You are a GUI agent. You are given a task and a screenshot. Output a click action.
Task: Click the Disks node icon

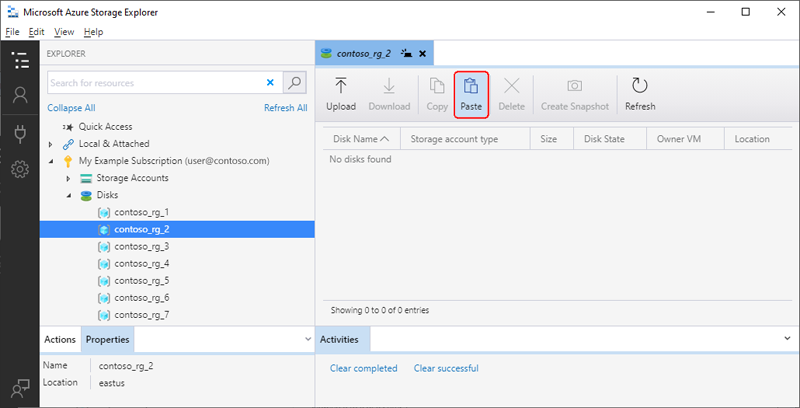pos(86,195)
